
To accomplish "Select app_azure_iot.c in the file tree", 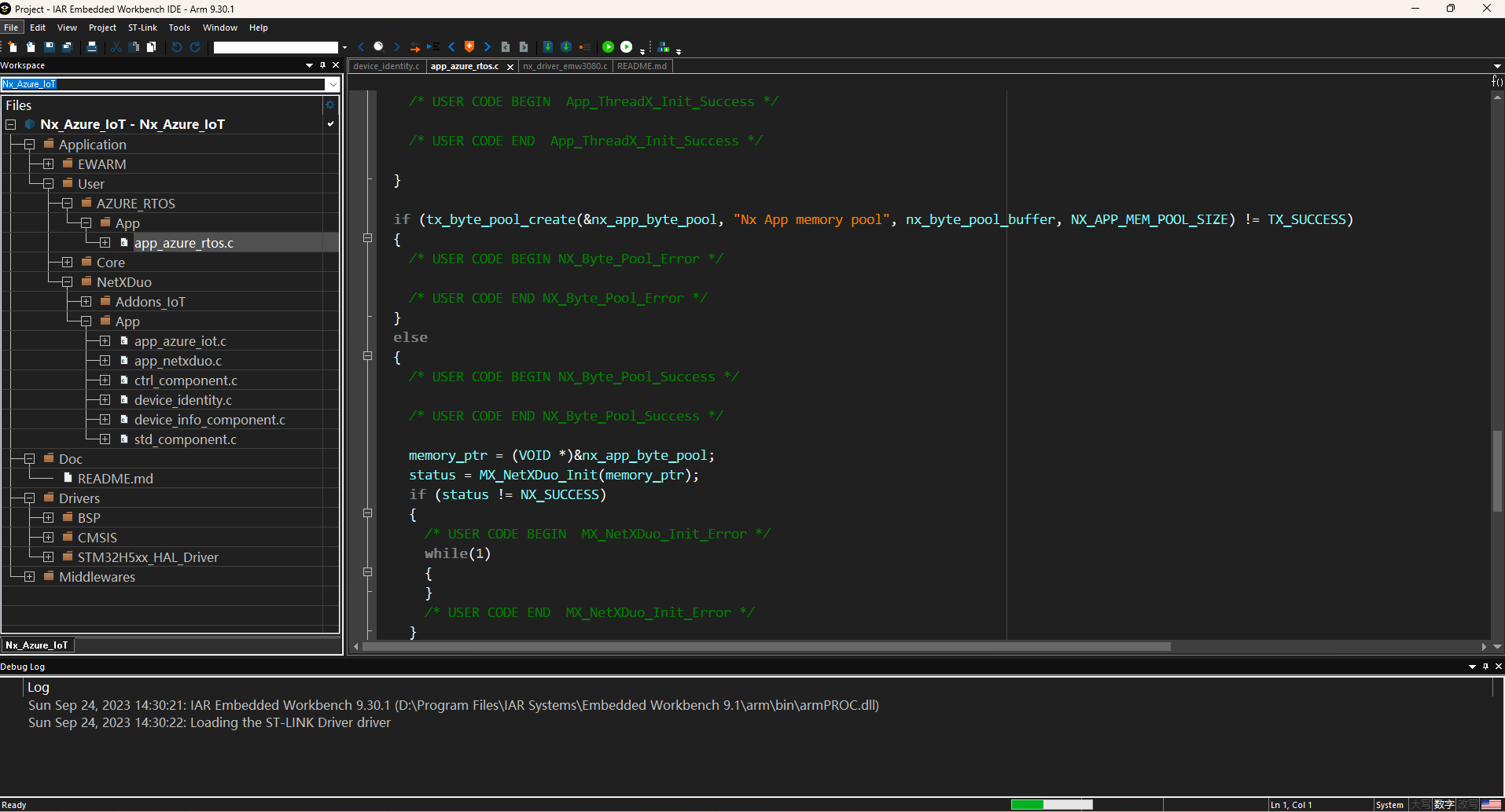I will (x=180, y=341).
